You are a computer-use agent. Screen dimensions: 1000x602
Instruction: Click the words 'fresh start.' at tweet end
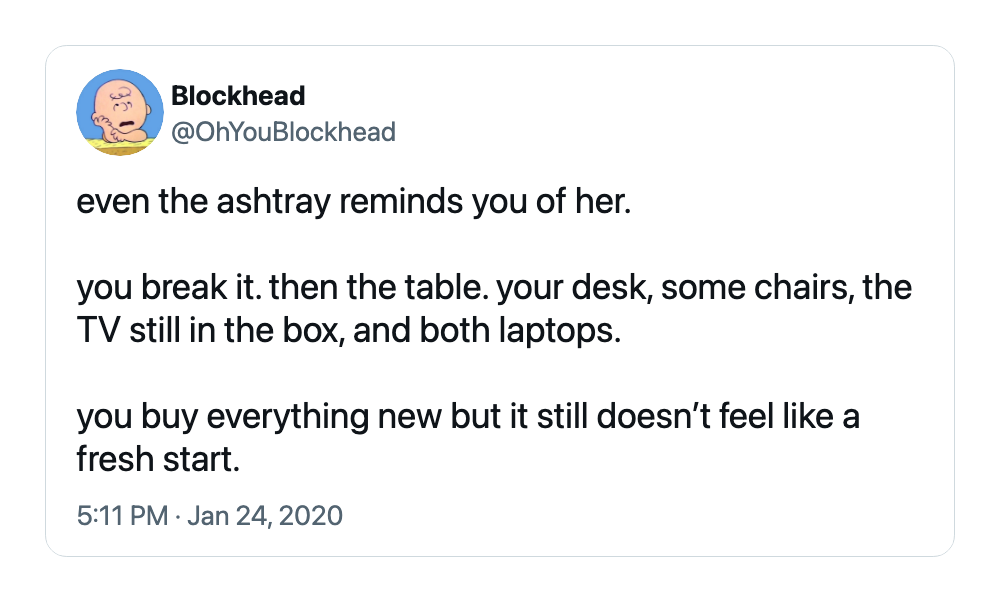coord(158,459)
